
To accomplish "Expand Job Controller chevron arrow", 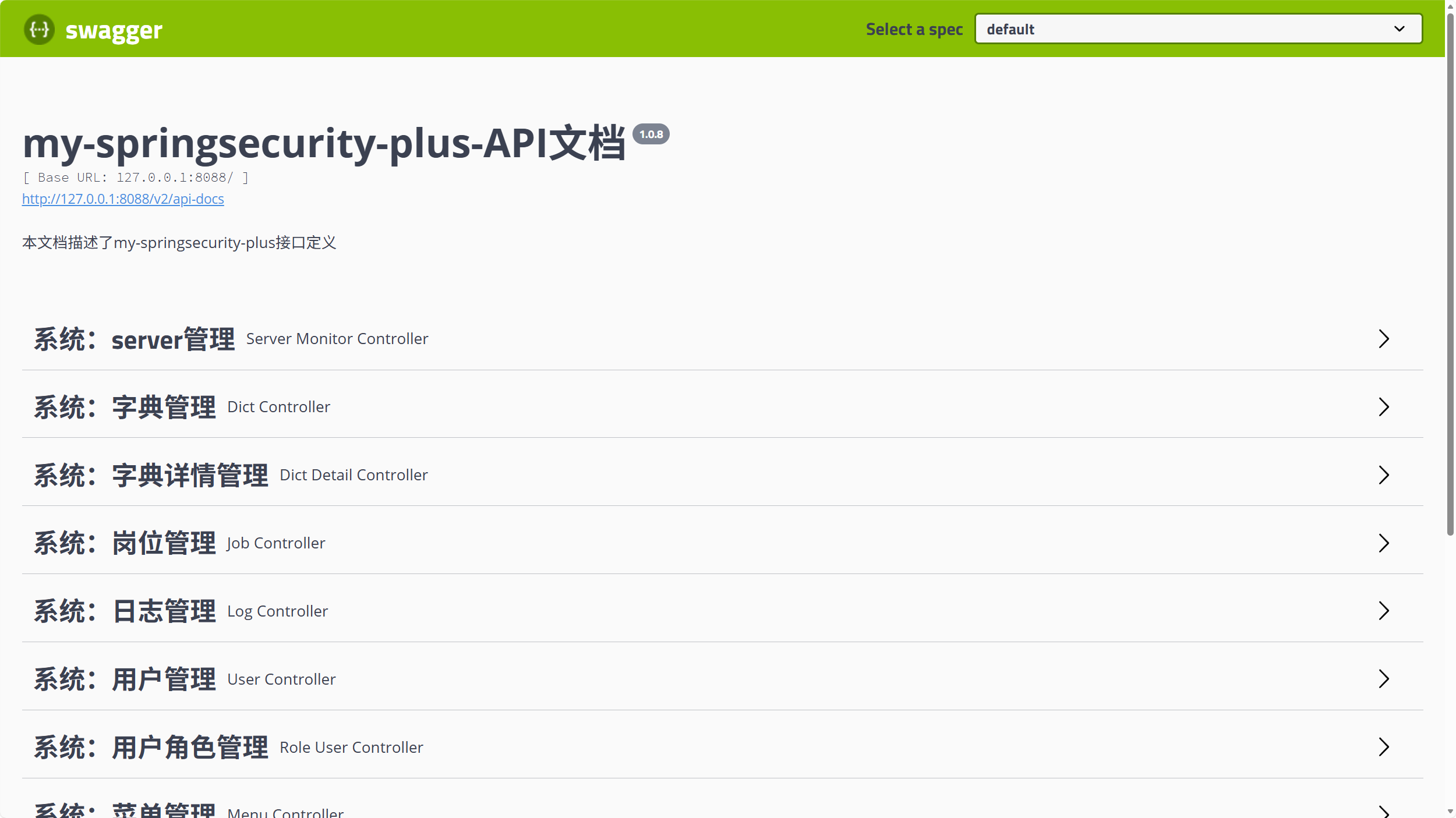I will tap(1384, 543).
